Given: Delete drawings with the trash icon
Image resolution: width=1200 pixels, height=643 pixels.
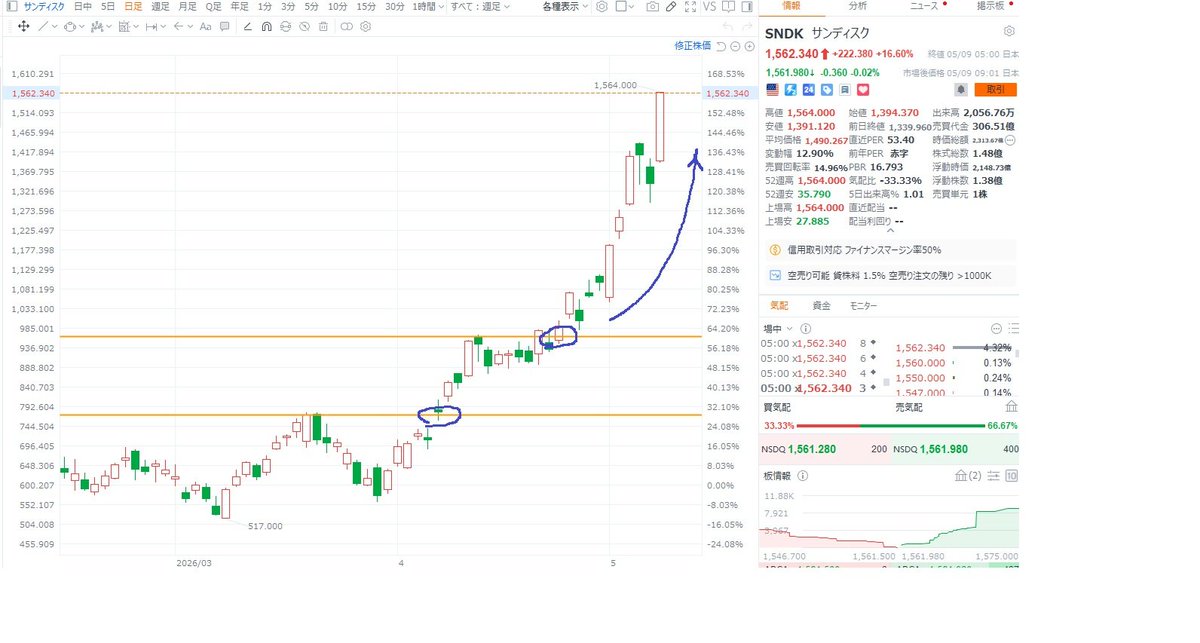Looking at the screenshot, I should [323, 26].
